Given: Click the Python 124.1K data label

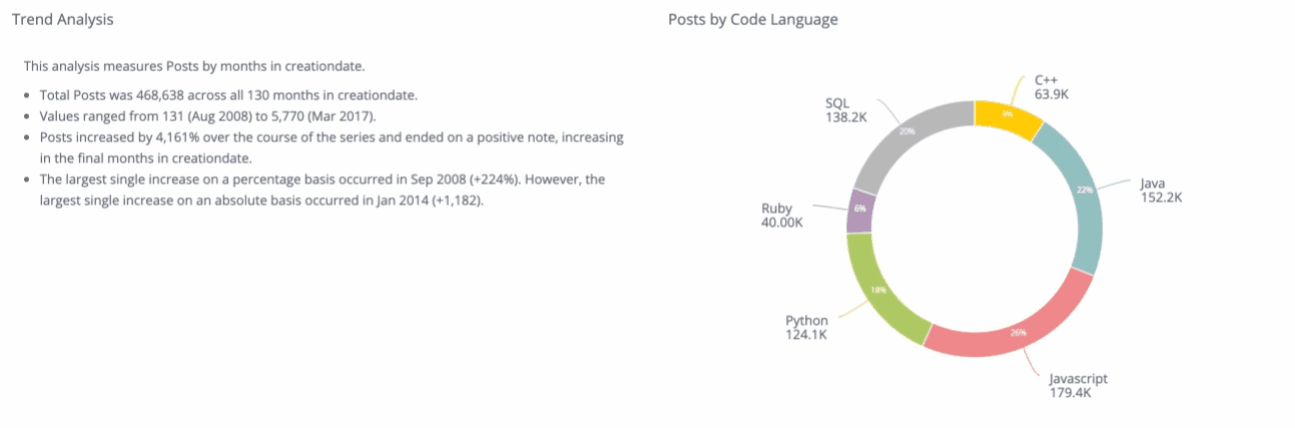Looking at the screenshot, I should pyautogui.click(x=806, y=327).
